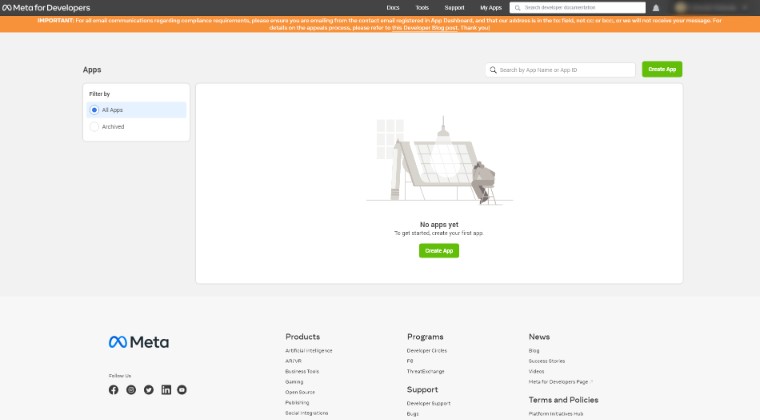Open Business Tools footer link
Image resolution: width=760 pixels, height=420 pixels.
click(x=302, y=371)
